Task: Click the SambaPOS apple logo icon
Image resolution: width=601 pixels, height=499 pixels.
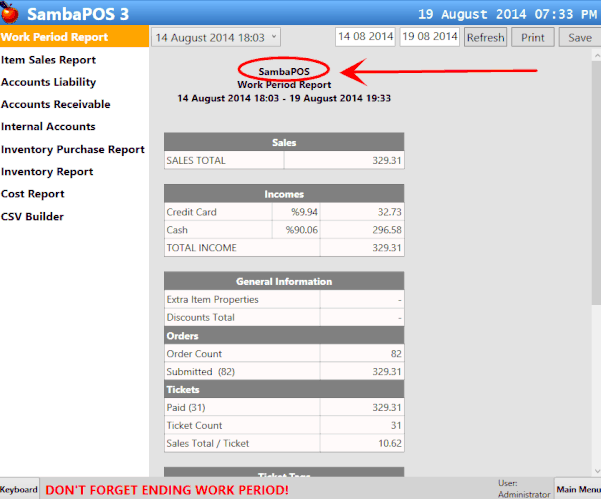Action: coord(10,13)
